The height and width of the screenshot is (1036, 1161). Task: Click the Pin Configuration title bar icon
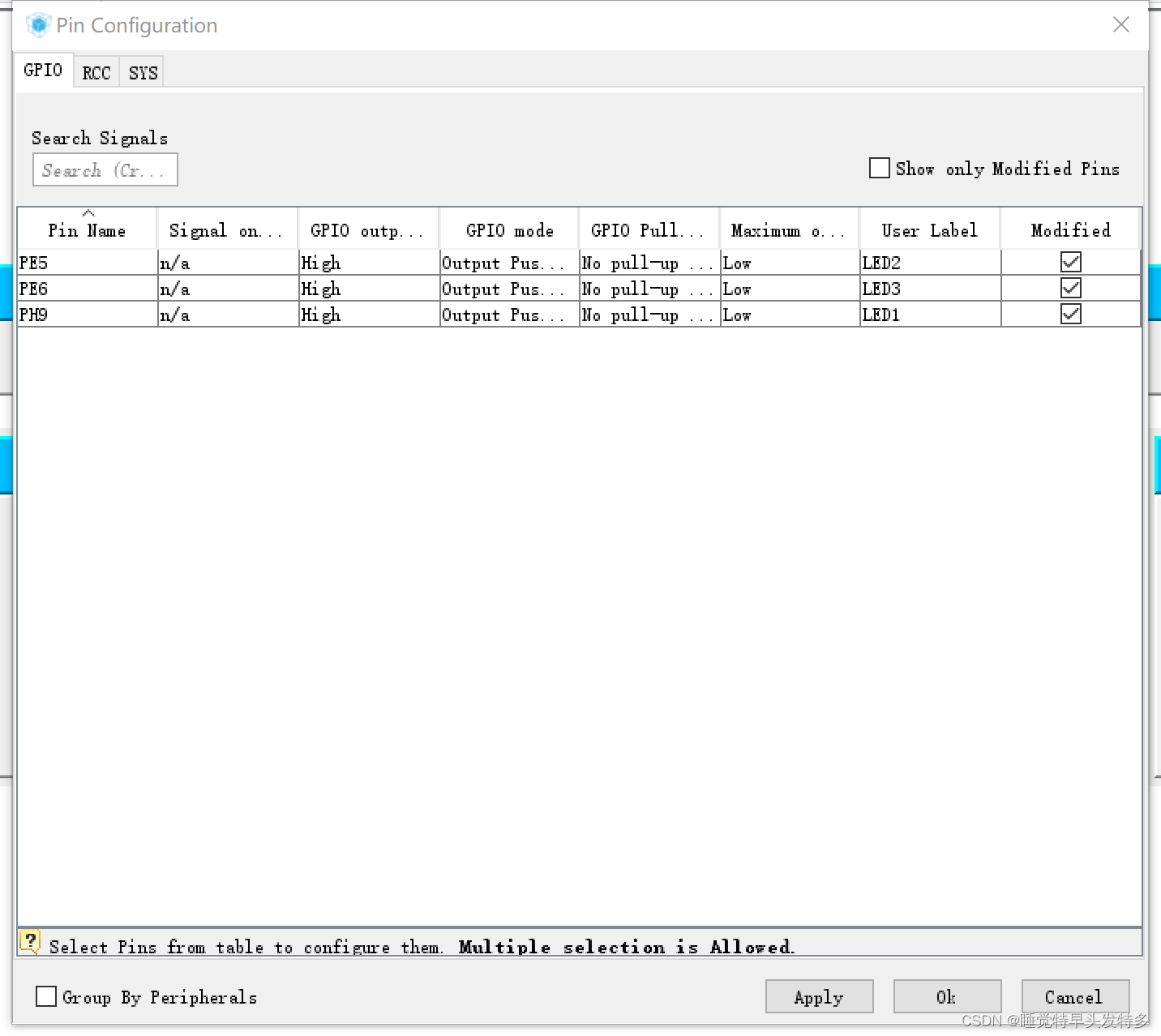pyautogui.click(x=37, y=24)
